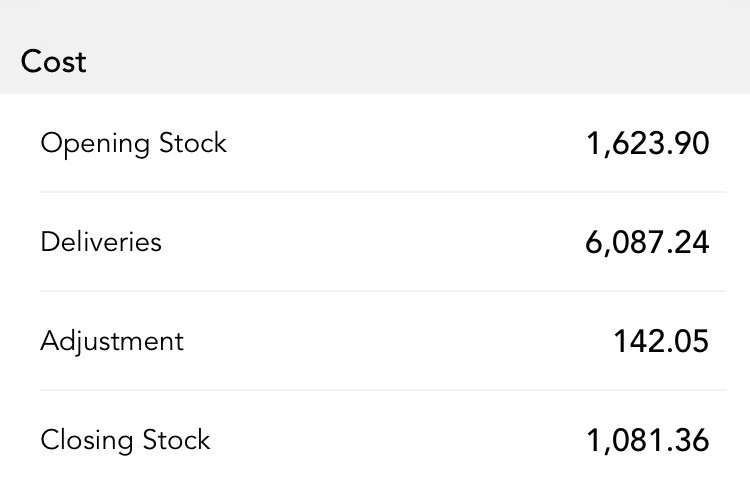The height and width of the screenshot is (487, 750).
Task: Select the Adjustment label
Action: tap(112, 341)
